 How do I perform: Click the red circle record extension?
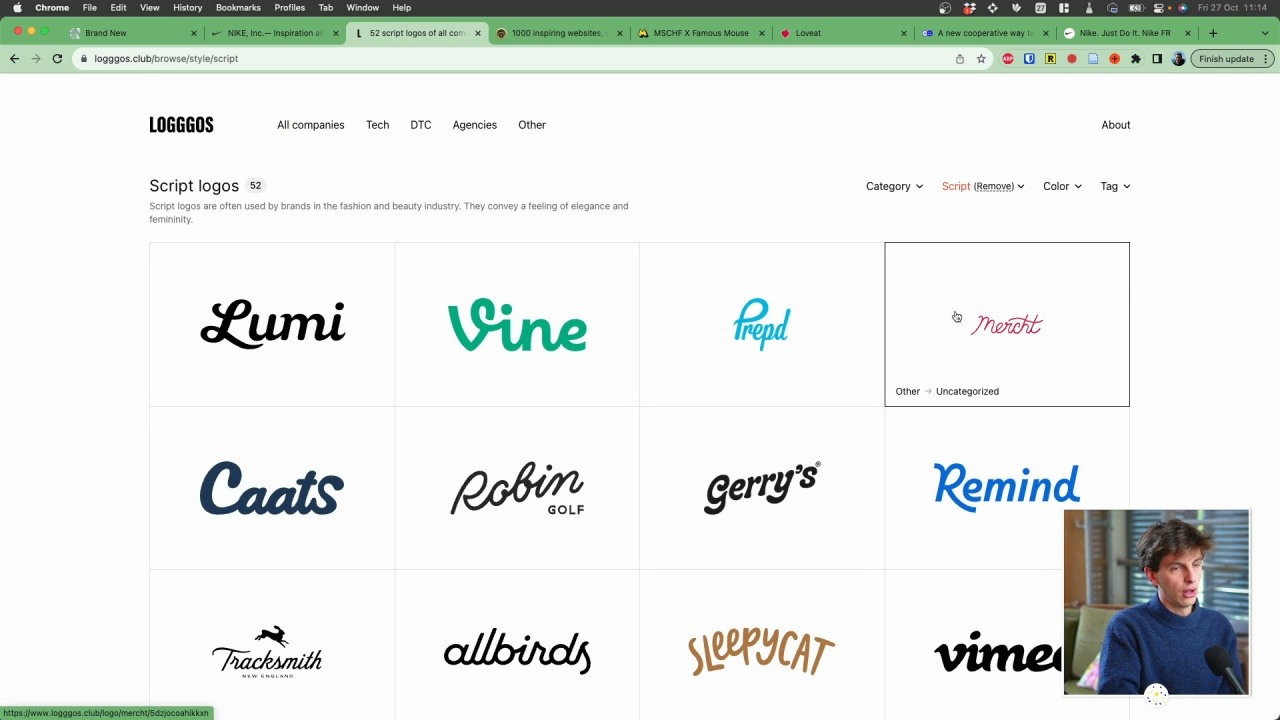point(1072,59)
